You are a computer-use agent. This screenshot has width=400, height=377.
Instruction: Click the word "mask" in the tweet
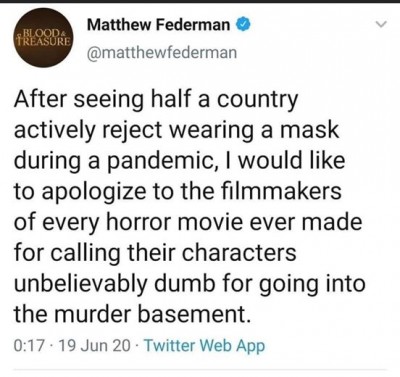(309, 130)
